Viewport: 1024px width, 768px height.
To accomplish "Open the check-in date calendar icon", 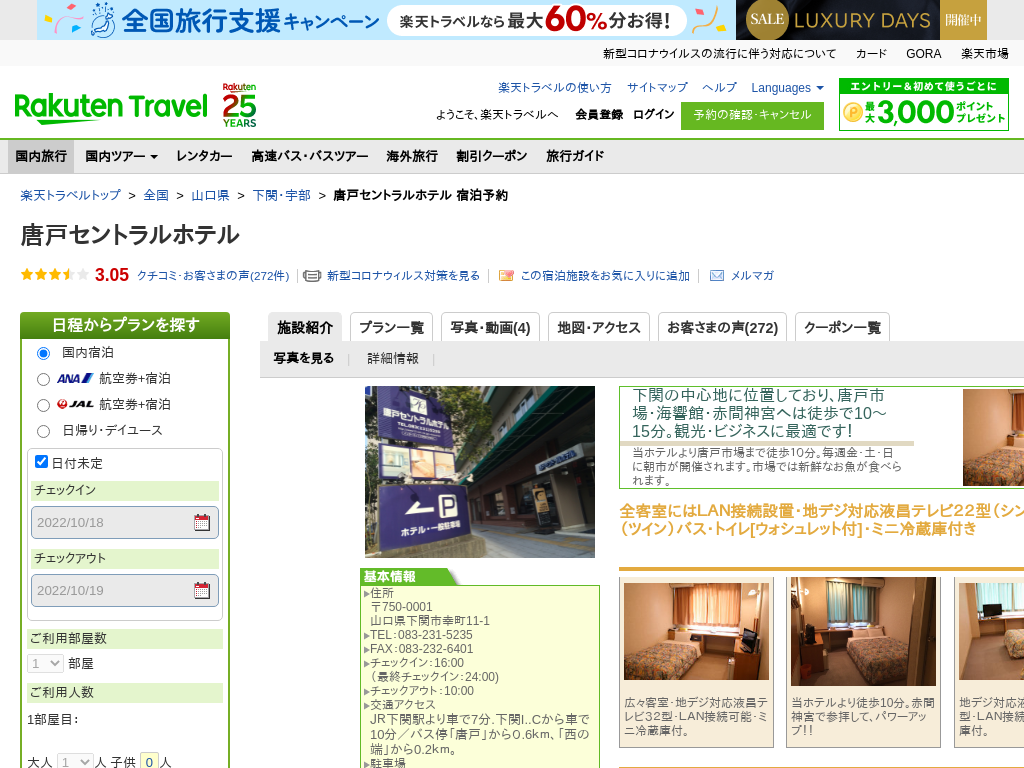I will pos(202,522).
